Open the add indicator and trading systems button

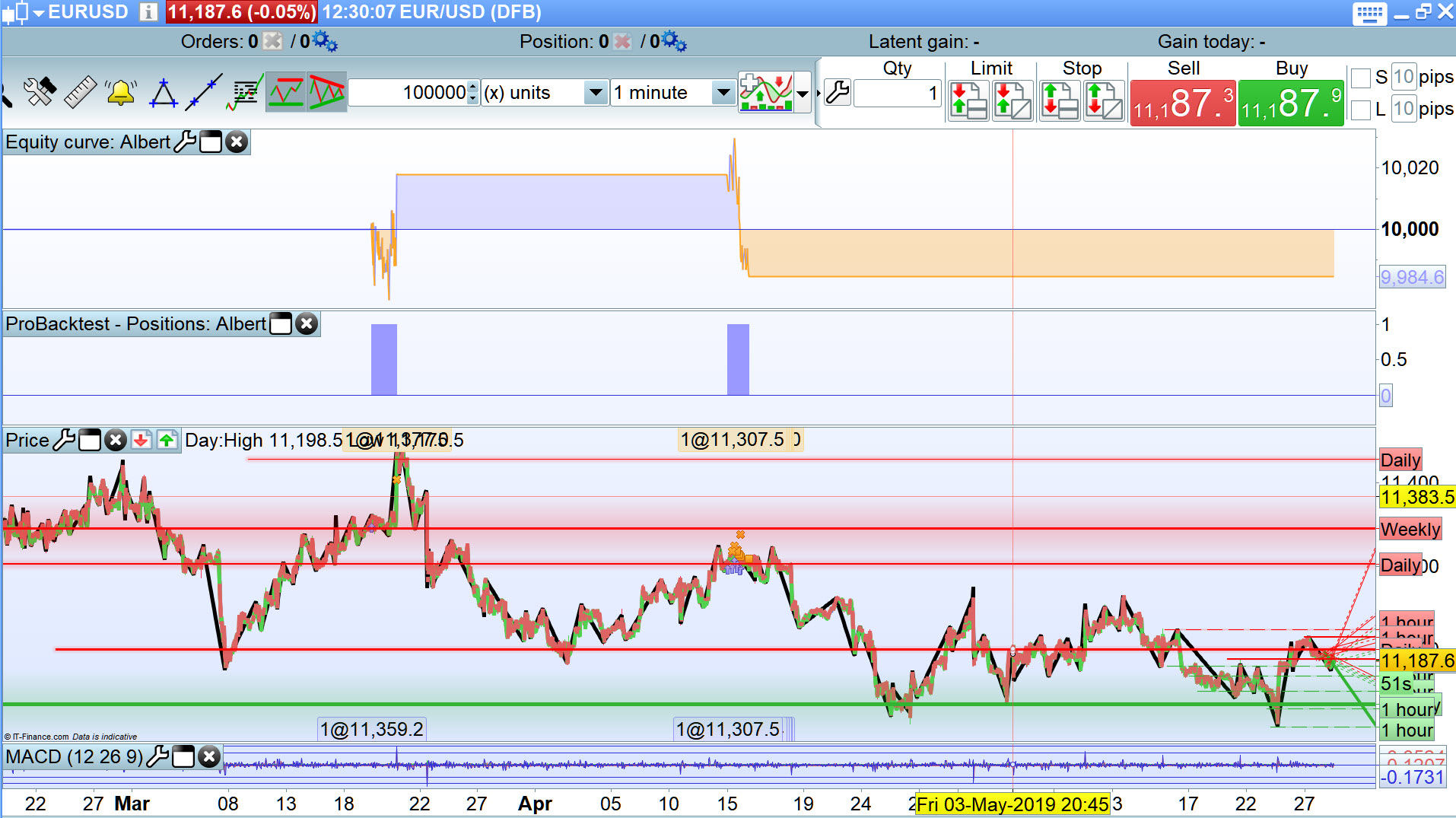(x=766, y=92)
